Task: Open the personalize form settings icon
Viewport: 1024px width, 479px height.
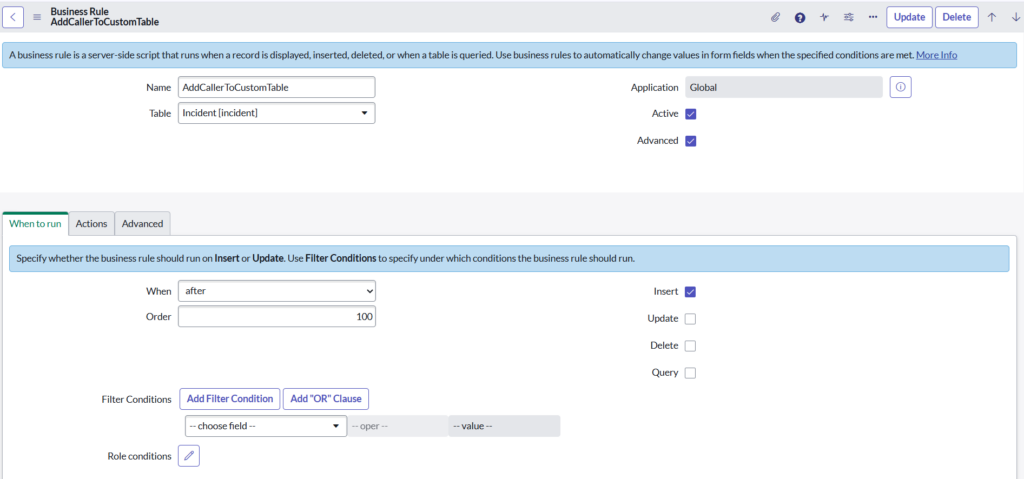Action: tap(849, 17)
